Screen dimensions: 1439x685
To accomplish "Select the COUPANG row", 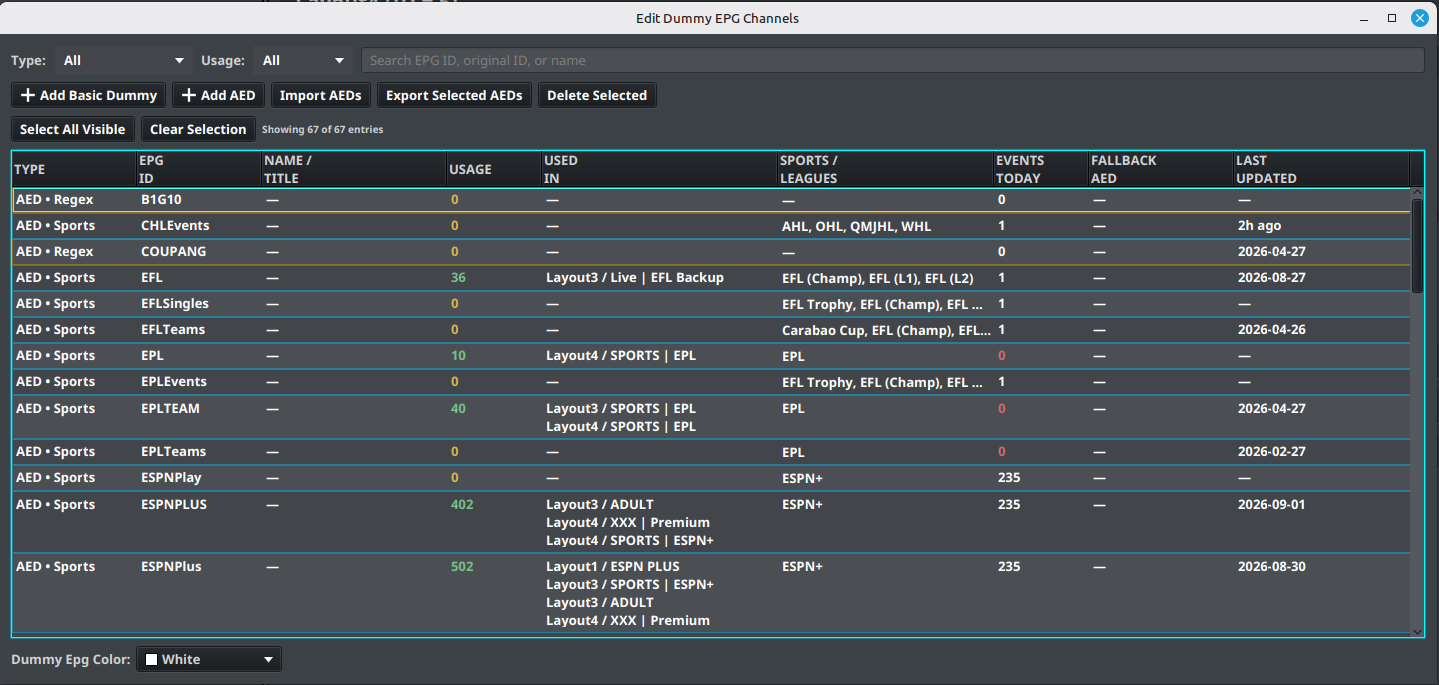I will click(x=711, y=252).
